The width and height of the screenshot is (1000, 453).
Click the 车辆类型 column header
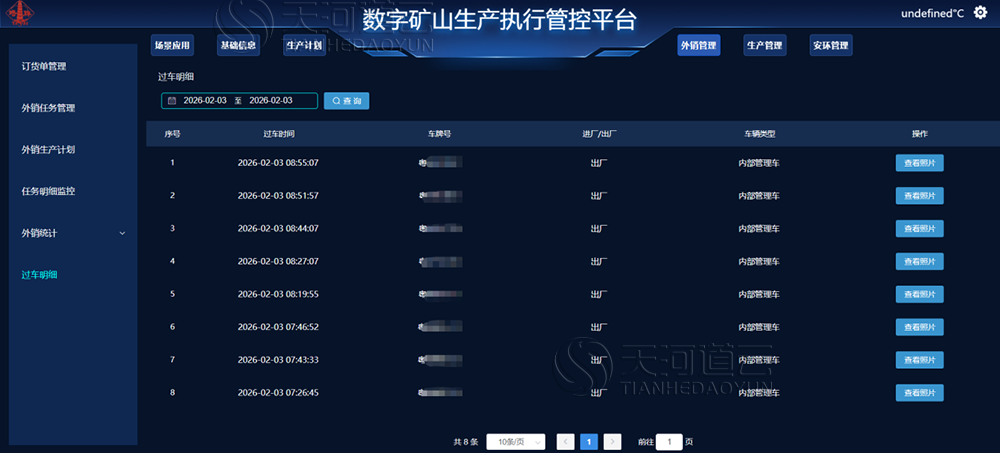pyautogui.click(x=759, y=135)
